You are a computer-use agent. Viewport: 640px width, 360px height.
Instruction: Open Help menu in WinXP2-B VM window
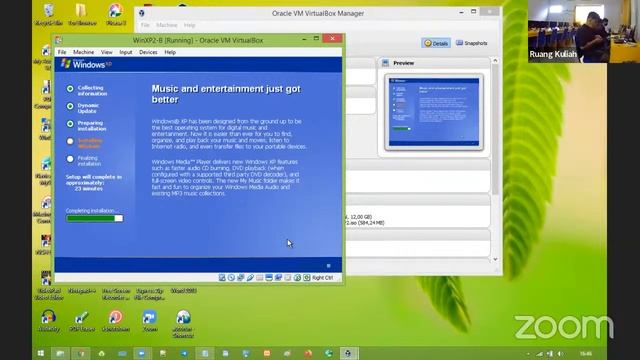coord(170,52)
